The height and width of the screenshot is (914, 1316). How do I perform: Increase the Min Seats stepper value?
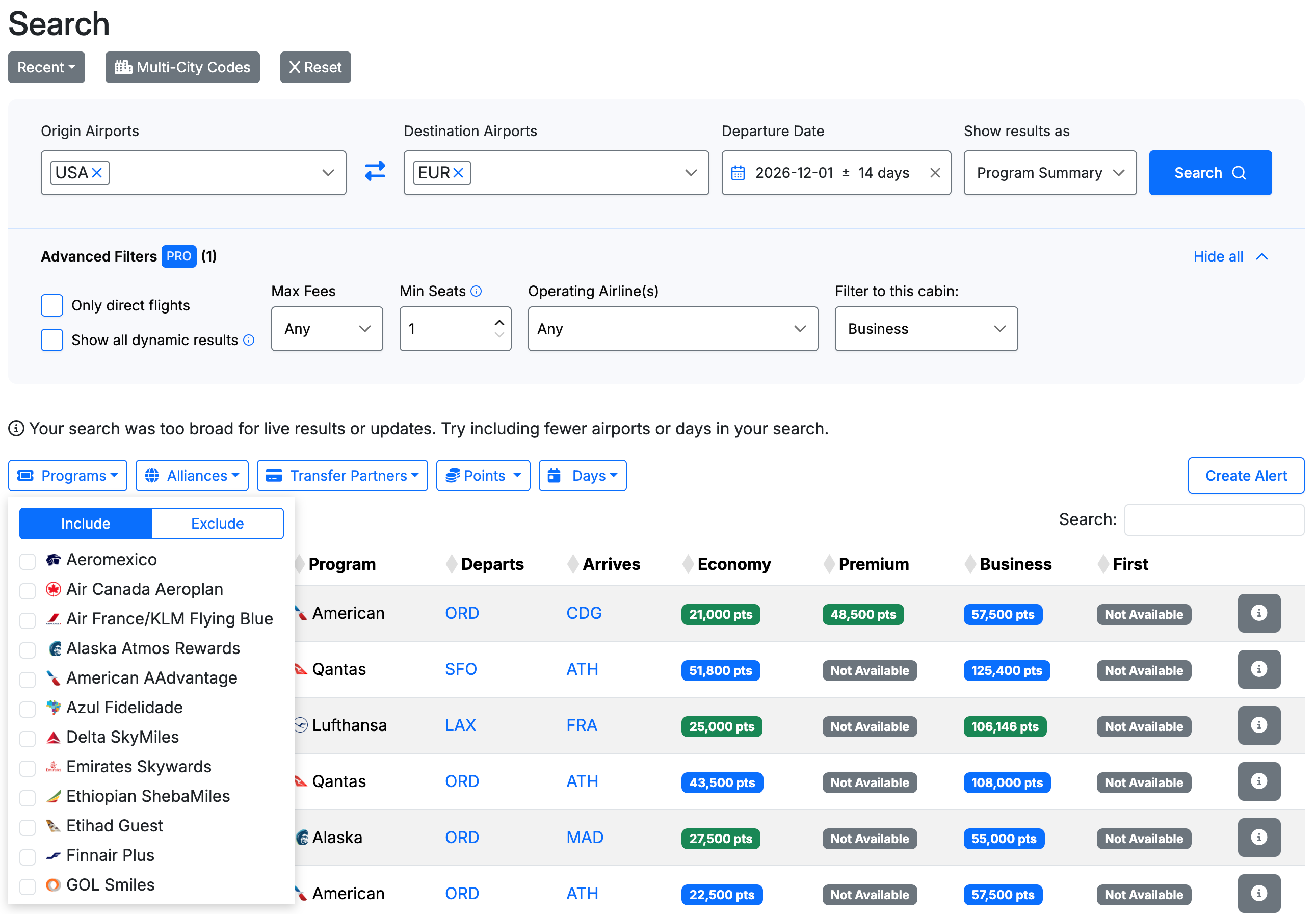pos(499,323)
